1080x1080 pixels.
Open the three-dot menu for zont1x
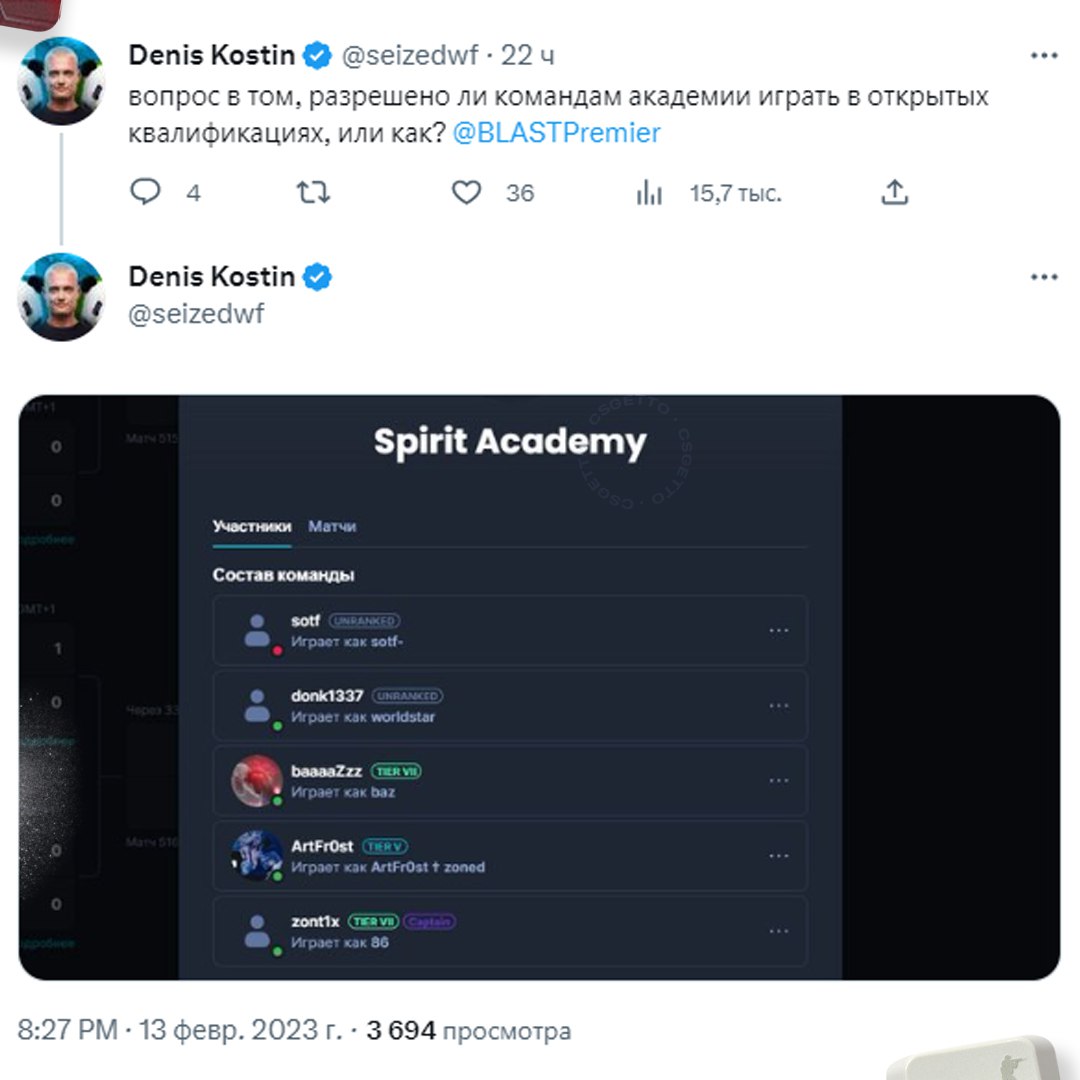779,931
